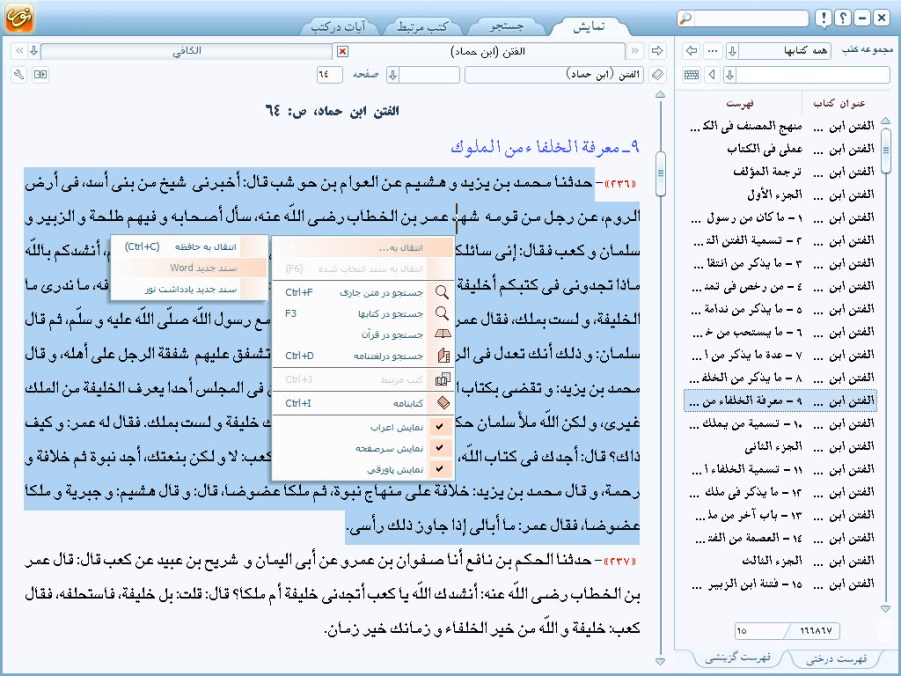Click the left arrow beside the three-dots button
Screen dimensions: 901x676
[691, 51]
